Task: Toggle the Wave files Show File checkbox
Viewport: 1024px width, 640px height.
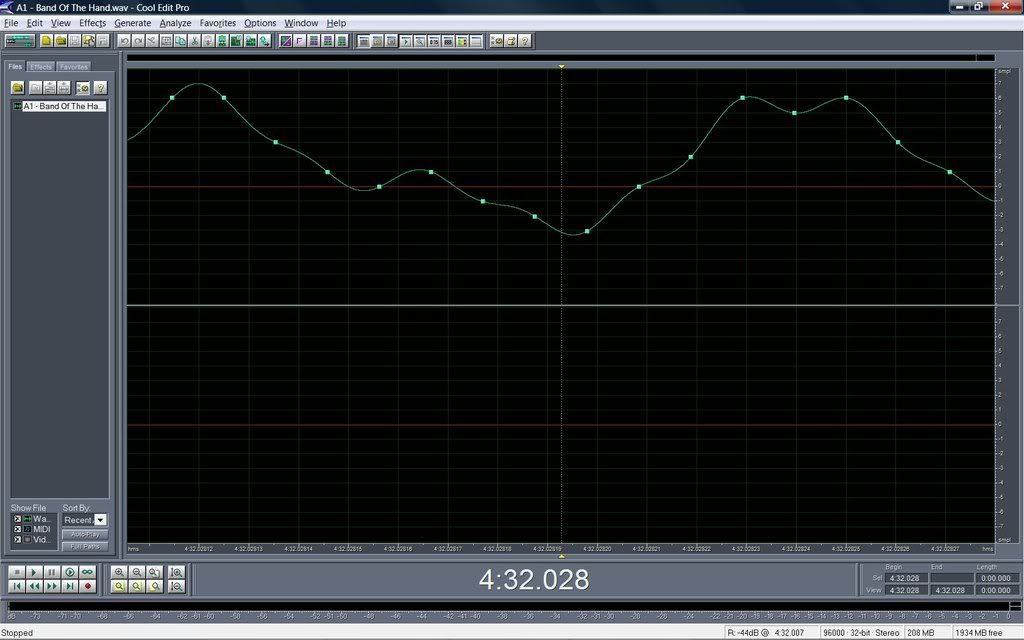Action: (x=17, y=519)
